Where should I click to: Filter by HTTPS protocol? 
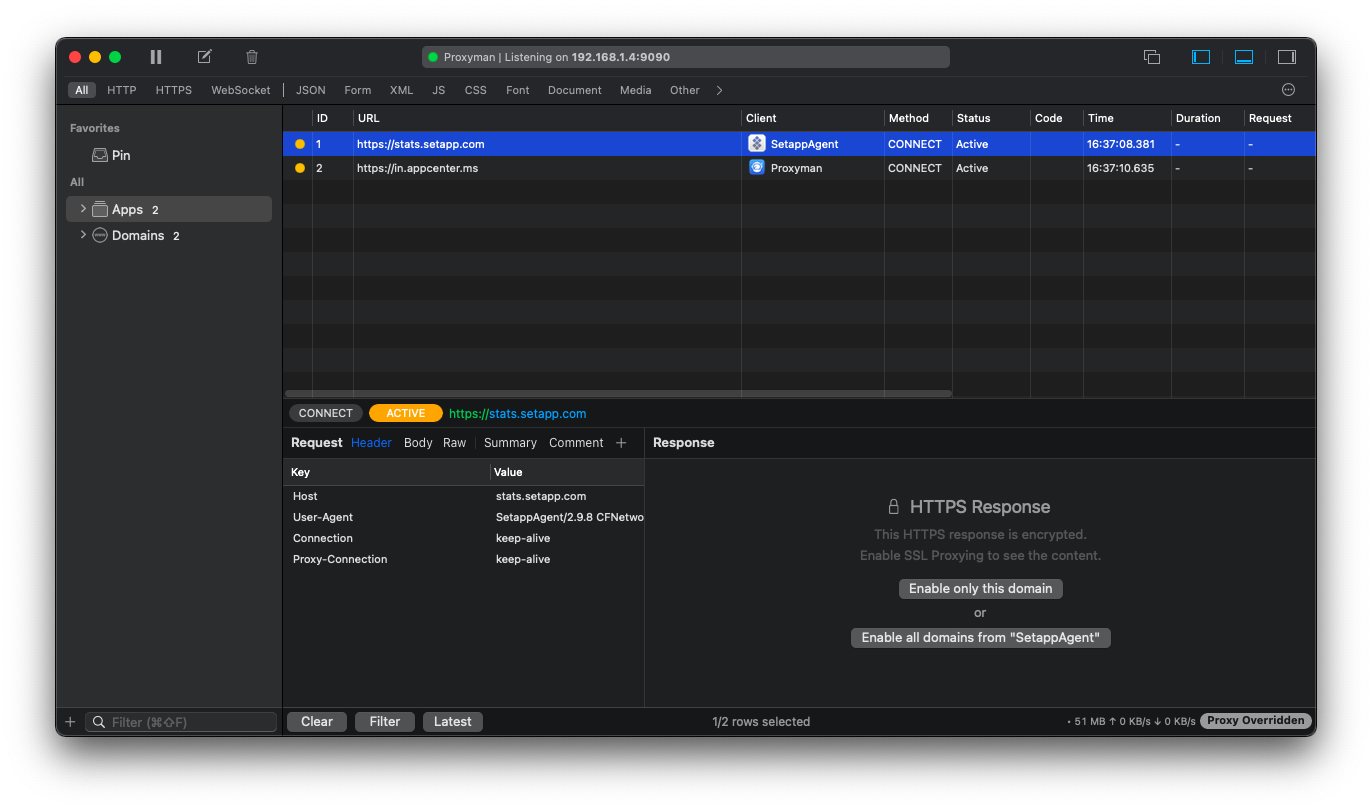tap(174, 90)
